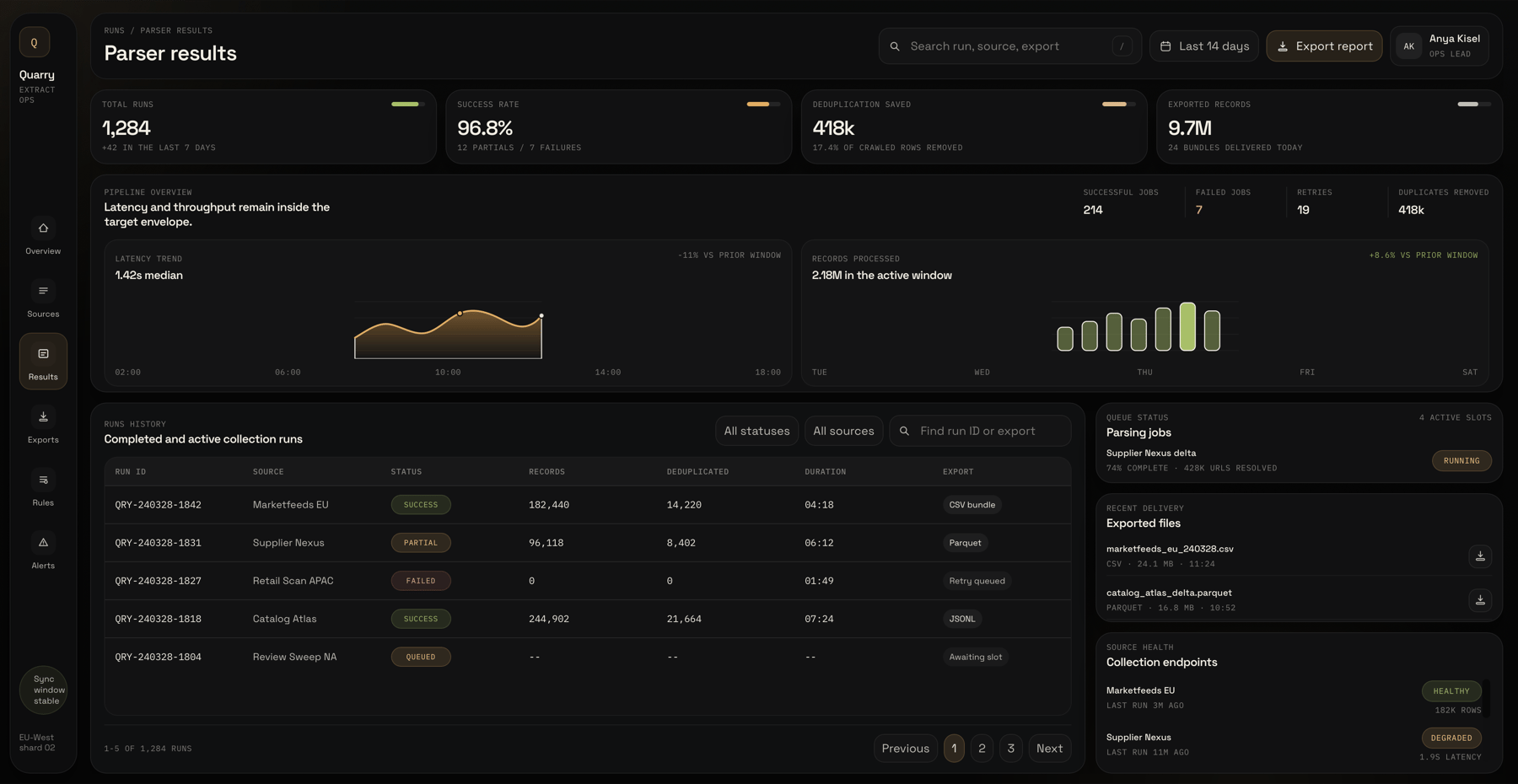Click the AK user avatar
1518x784 pixels.
tap(1408, 46)
